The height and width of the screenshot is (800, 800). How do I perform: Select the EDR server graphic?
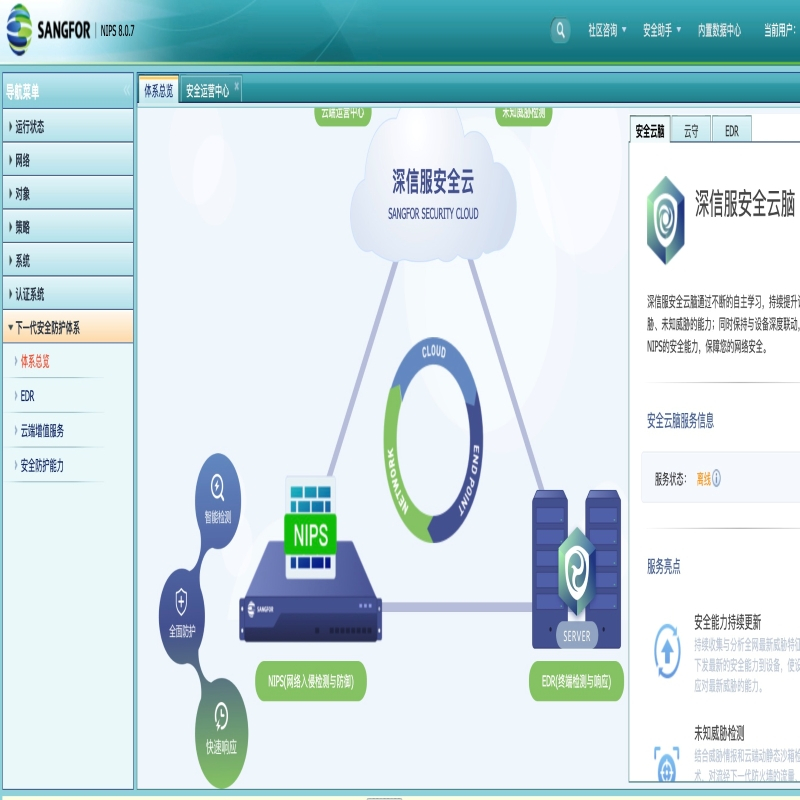(x=577, y=569)
